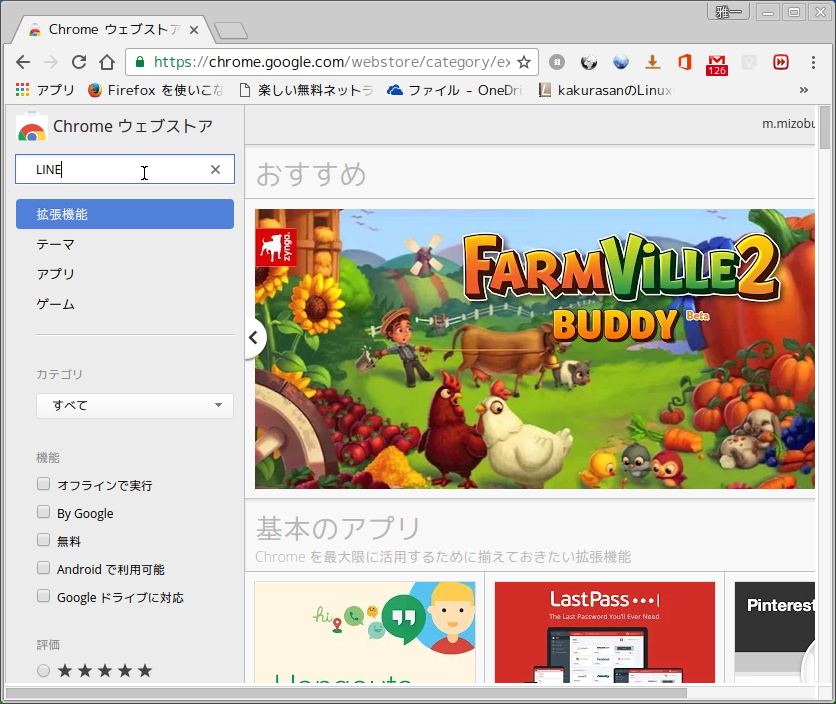Focus the LINE search input field
Screen dimensions: 836x704
tap(125, 169)
